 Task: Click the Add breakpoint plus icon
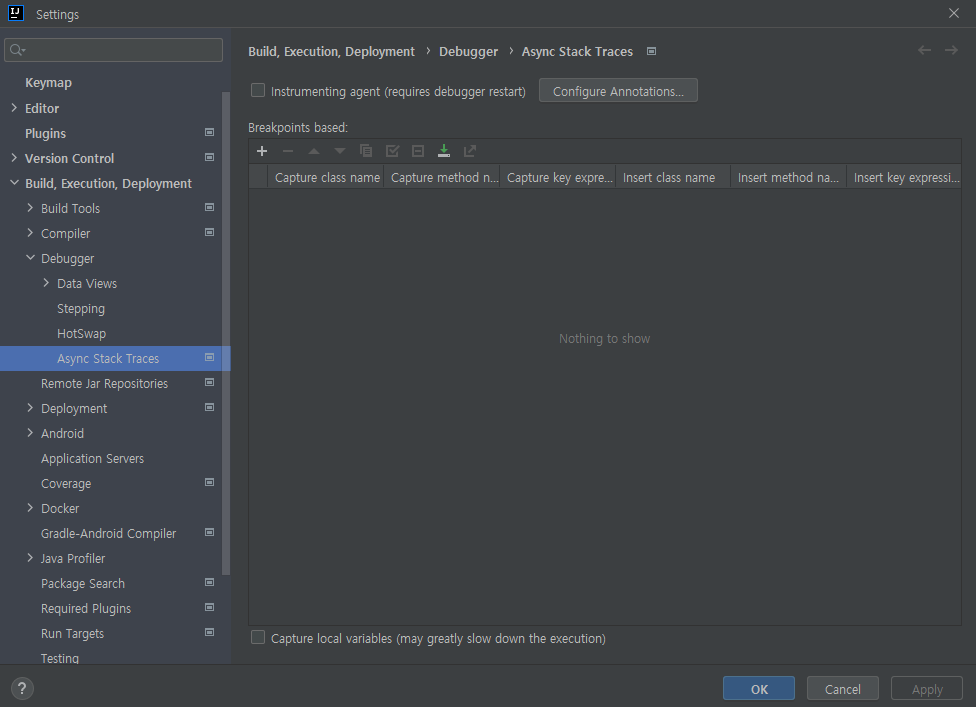pyautogui.click(x=262, y=151)
